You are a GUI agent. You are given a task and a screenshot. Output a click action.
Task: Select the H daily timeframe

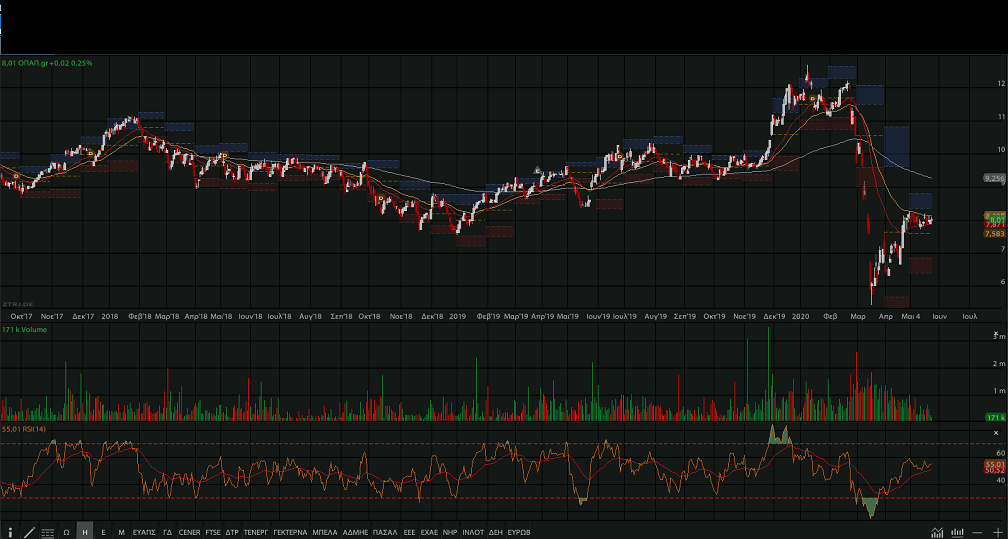click(85, 532)
